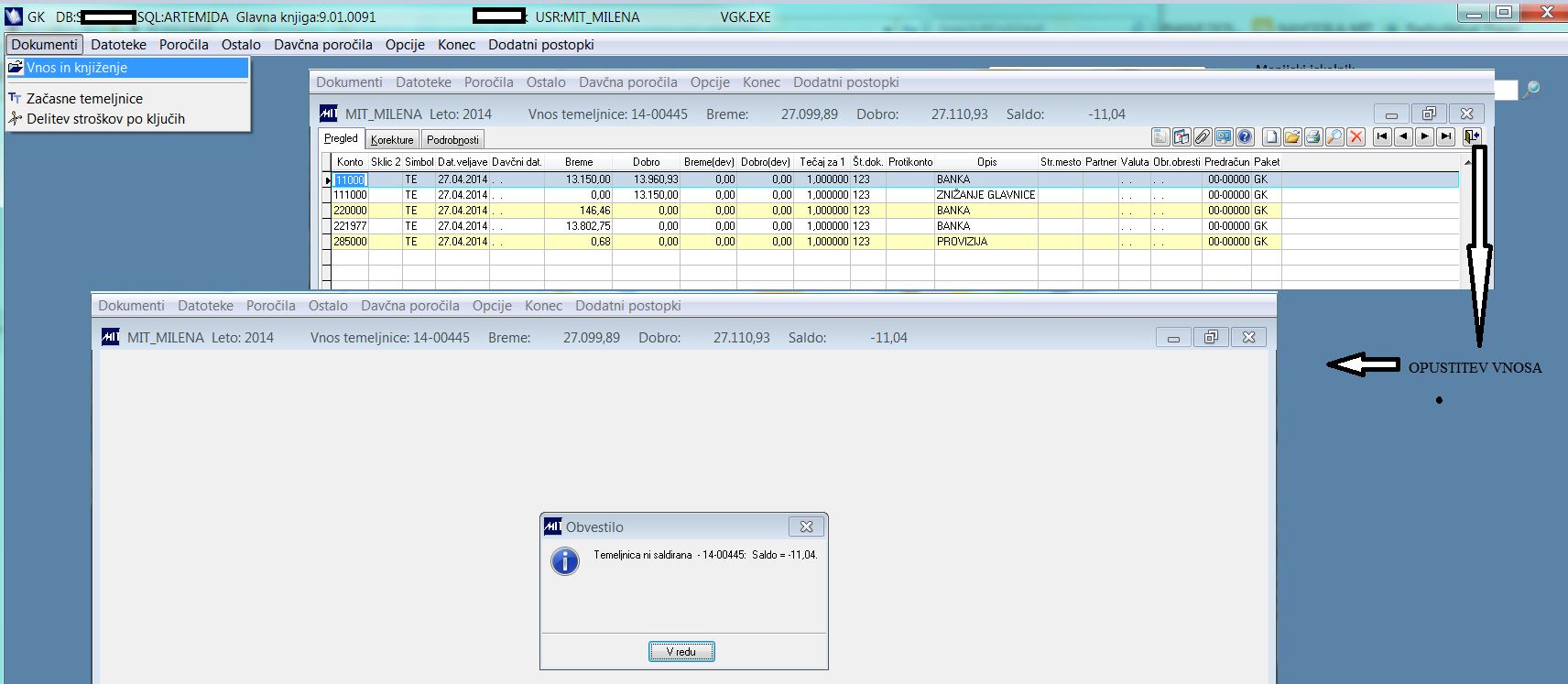Screen dimensions: 1568x684
Task: Print the journal using the printer icon
Action: coord(1313,137)
